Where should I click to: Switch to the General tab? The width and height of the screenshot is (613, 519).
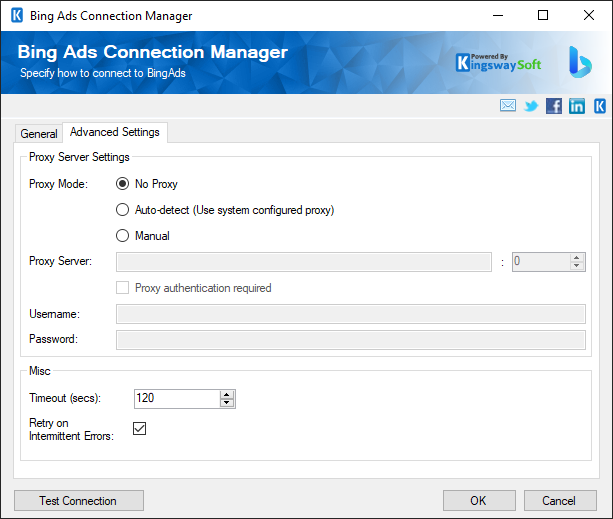tap(39, 134)
